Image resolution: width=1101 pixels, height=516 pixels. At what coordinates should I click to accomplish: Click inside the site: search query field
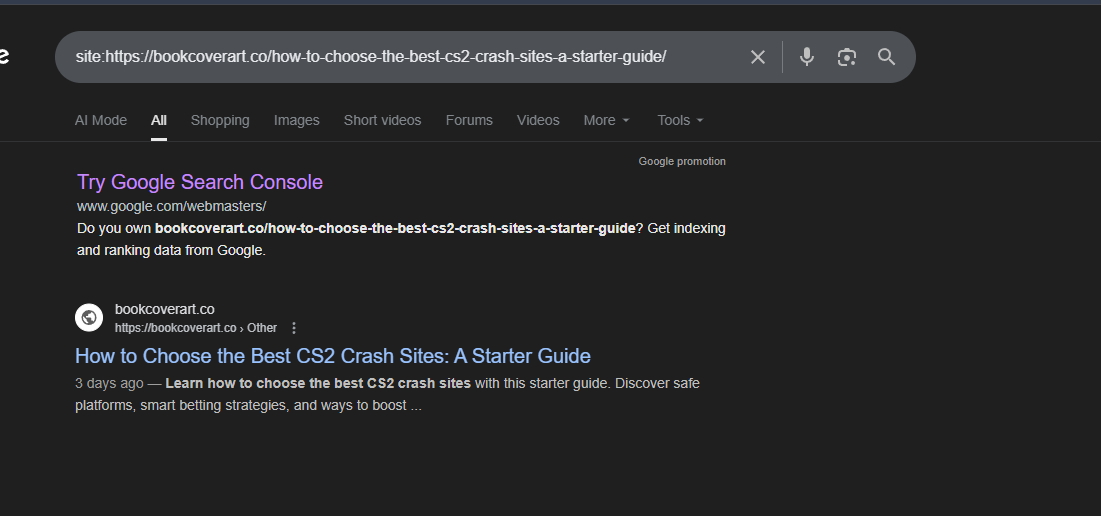[400, 57]
